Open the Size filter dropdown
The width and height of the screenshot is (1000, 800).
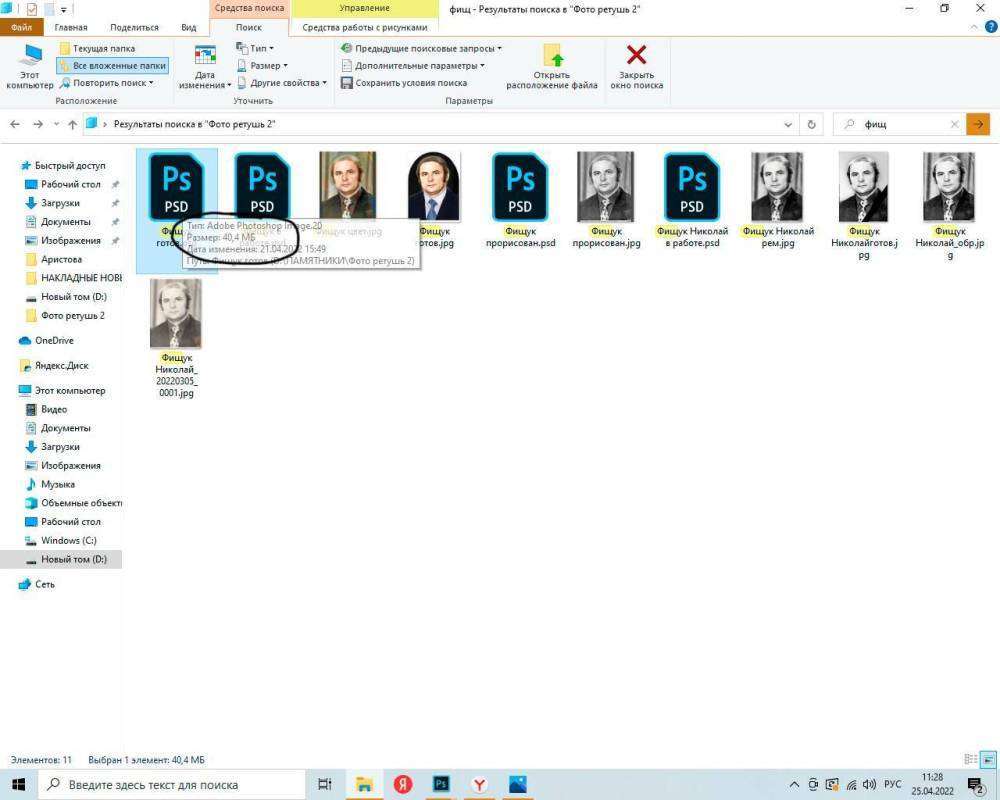pyautogui.click(x=262, y=66)
